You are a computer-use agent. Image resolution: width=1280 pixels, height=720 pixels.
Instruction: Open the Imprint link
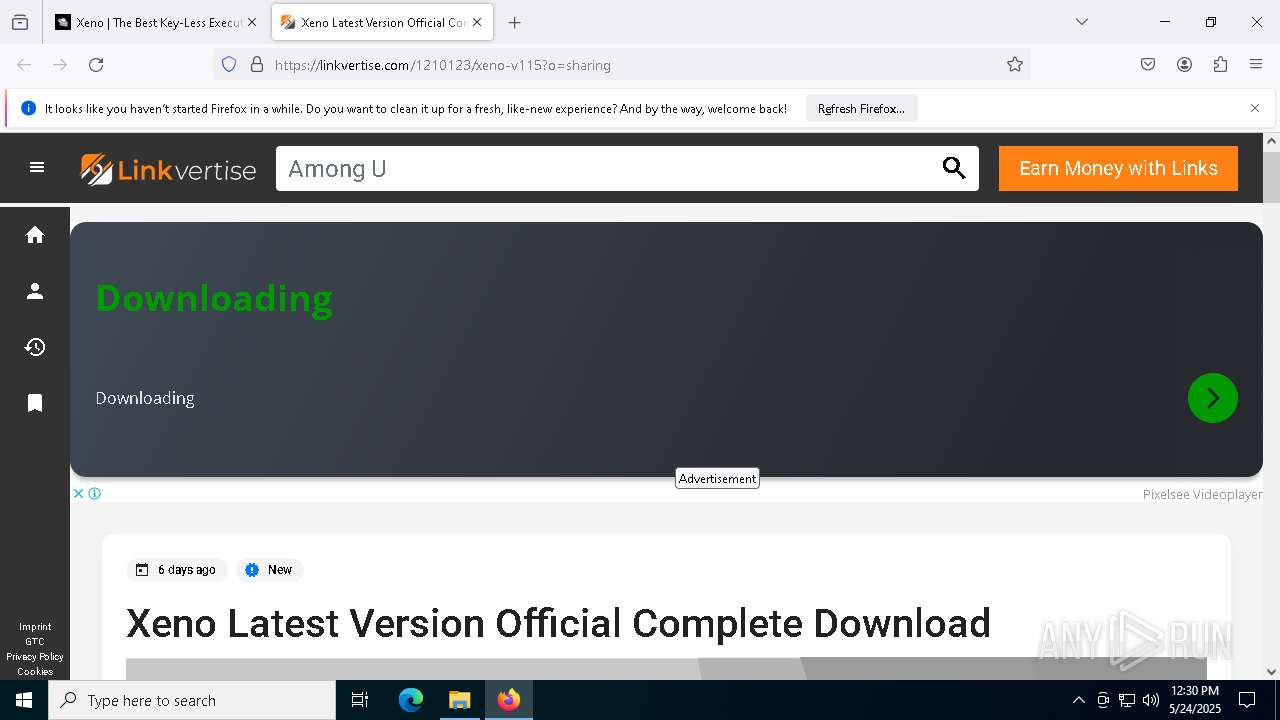click(35, 627)
